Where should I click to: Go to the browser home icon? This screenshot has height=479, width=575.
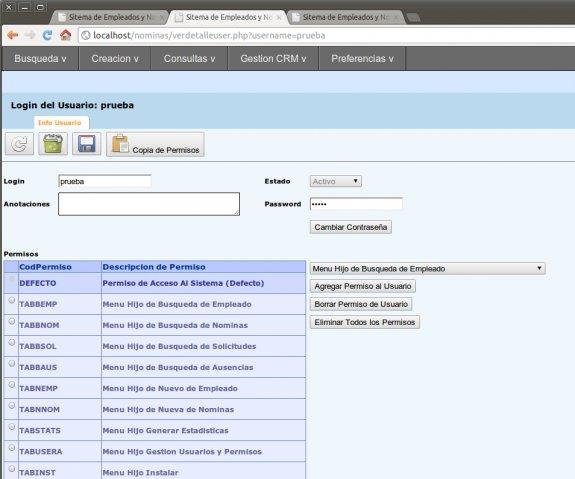click(66, 35)
